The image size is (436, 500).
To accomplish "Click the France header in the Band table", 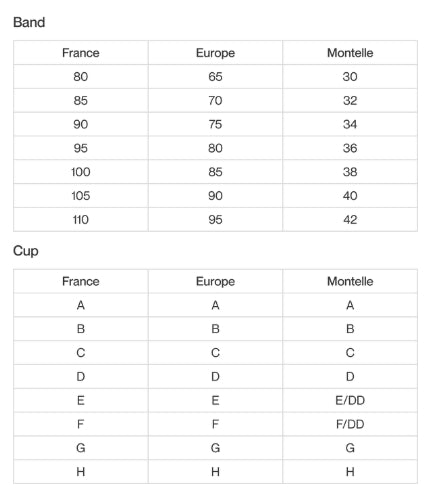I will tap(81, 53).
